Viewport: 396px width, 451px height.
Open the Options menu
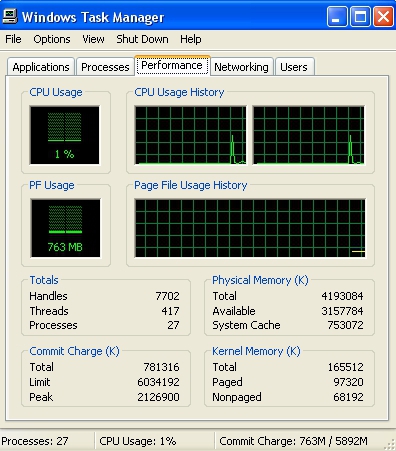52,39
